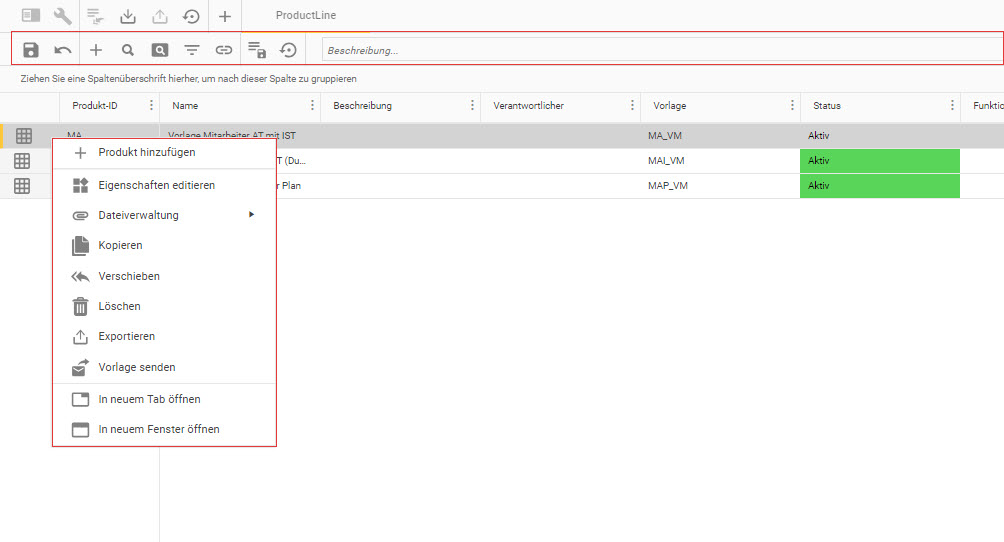This screenshot has height=542, width=1004.
Task: Open Status column options menu
Action: coord(952,106)
